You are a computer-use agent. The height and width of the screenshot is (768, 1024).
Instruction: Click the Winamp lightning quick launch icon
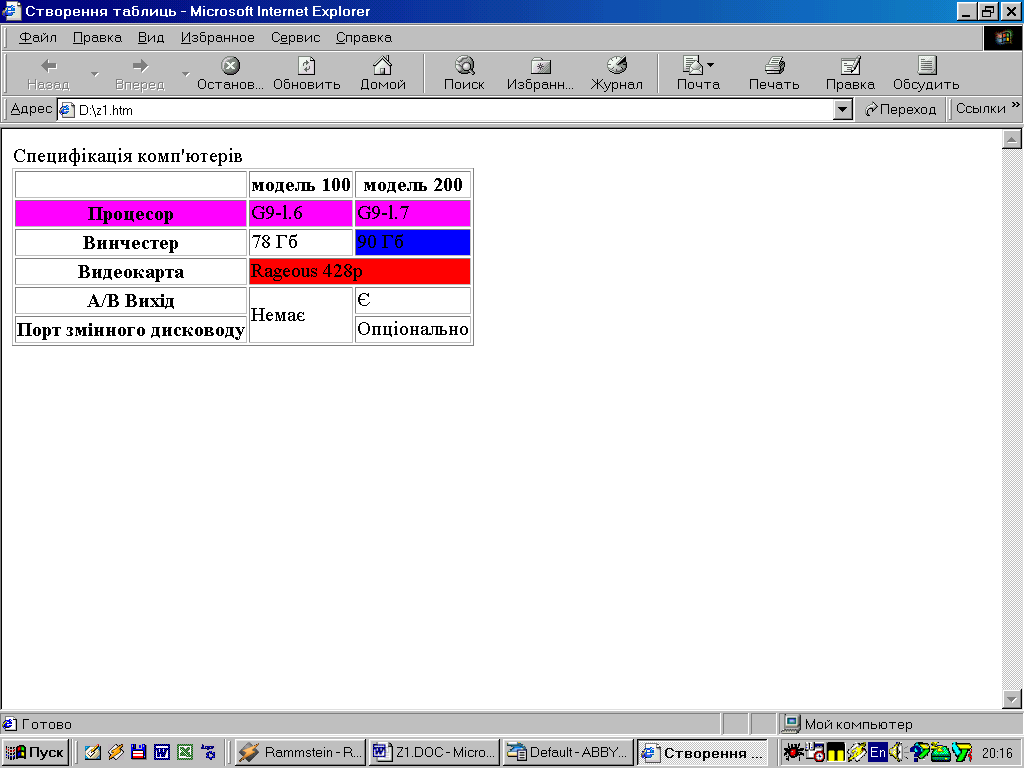coord(115,752)
